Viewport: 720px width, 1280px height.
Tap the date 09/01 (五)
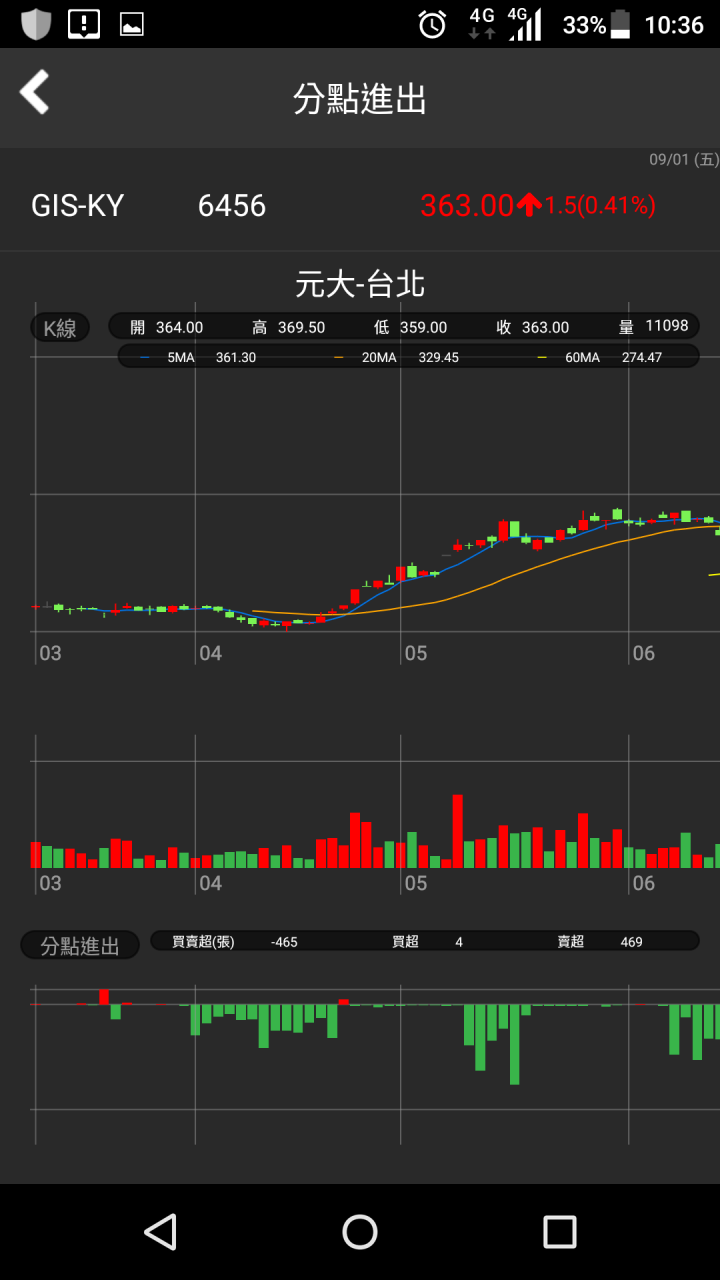point(684,160)
